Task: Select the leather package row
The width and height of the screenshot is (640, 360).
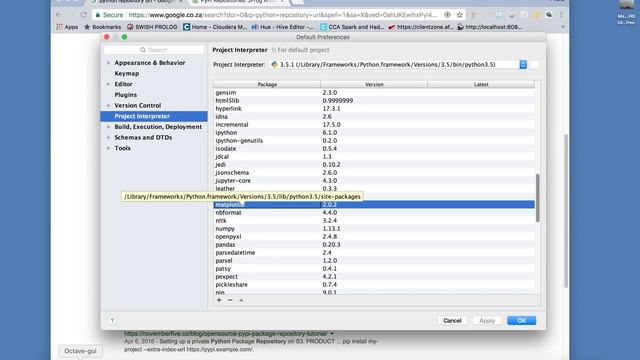Action: pyautogui.click(x=374, y=189)
